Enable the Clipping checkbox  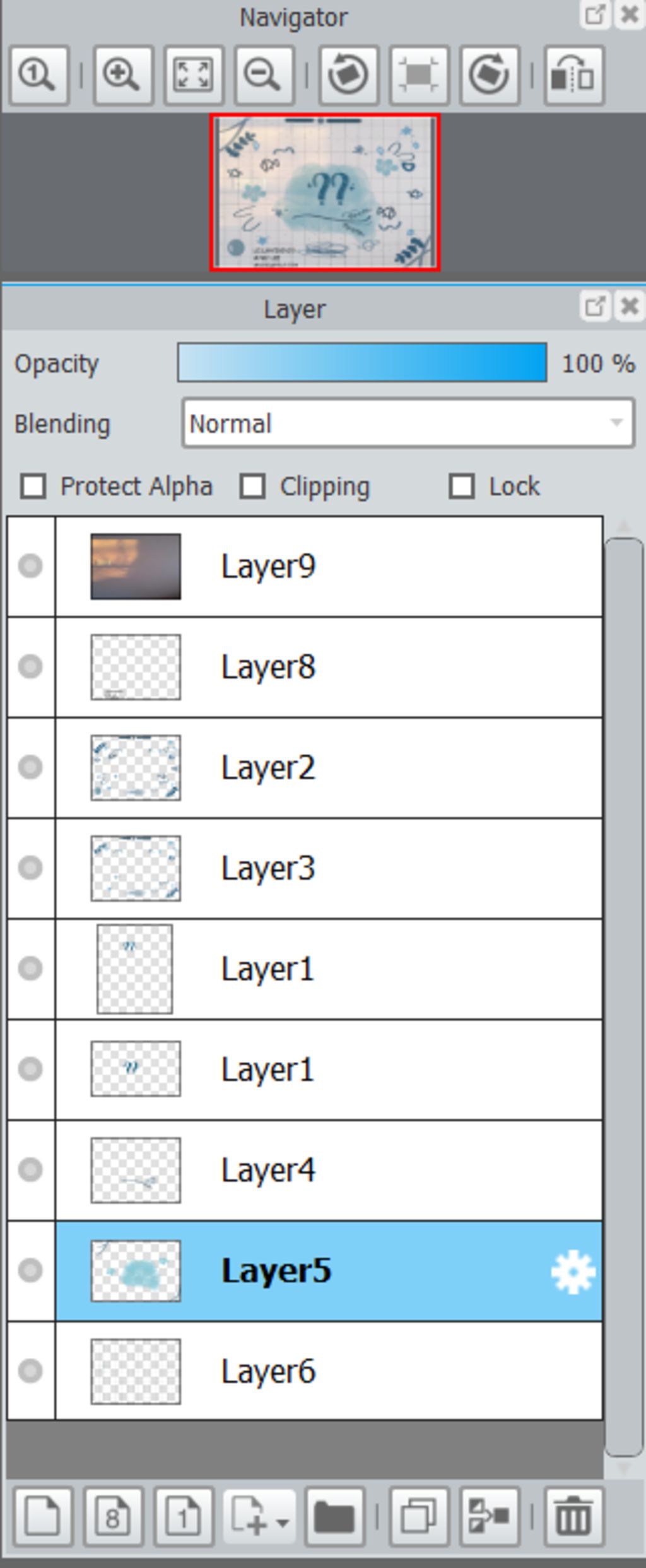pyautogui.click(x=252, y=486)
